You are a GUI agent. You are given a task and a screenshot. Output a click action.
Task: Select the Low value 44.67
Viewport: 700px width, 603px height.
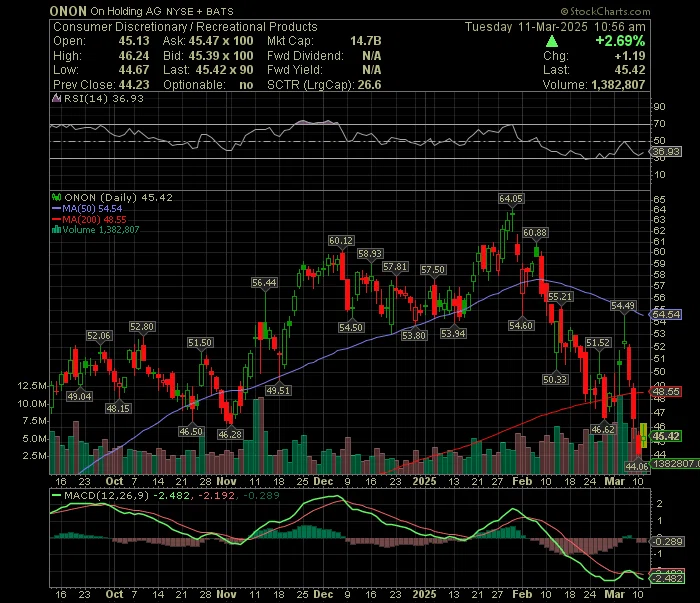pyautogui.click(x=134, y=70)
